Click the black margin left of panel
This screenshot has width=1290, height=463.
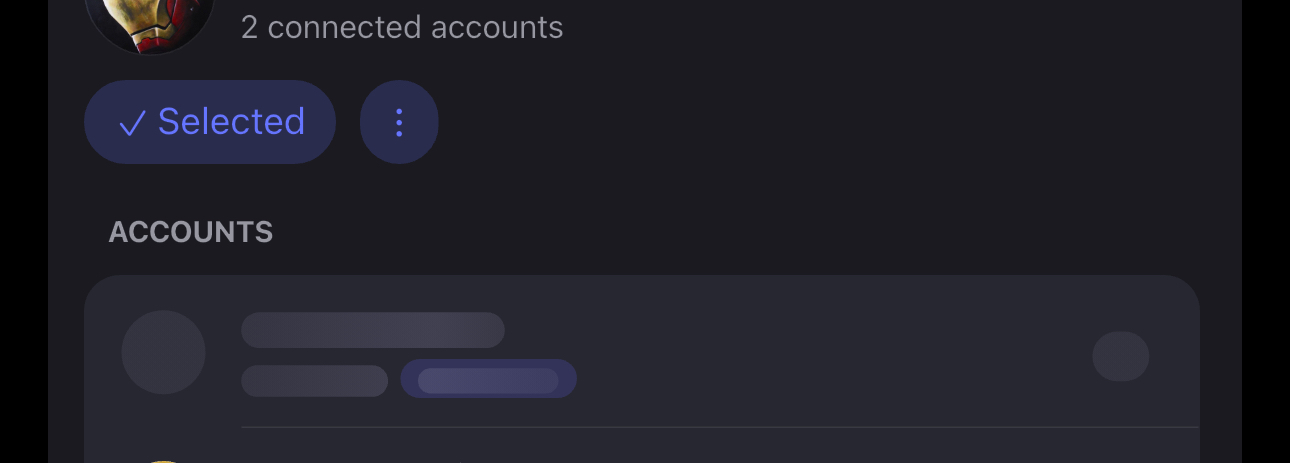tap(23, 230)
